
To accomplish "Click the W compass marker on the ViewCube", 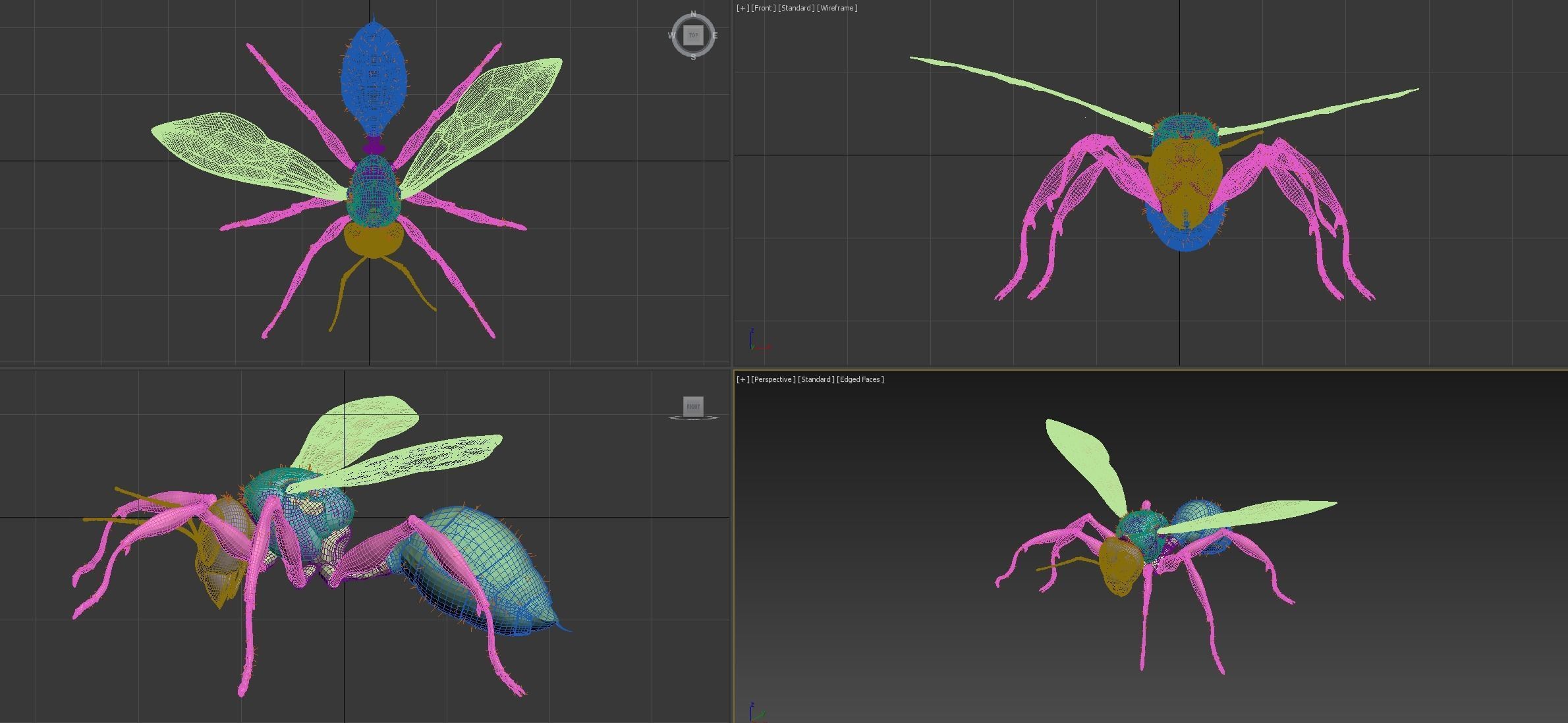I will coord(671,36).
